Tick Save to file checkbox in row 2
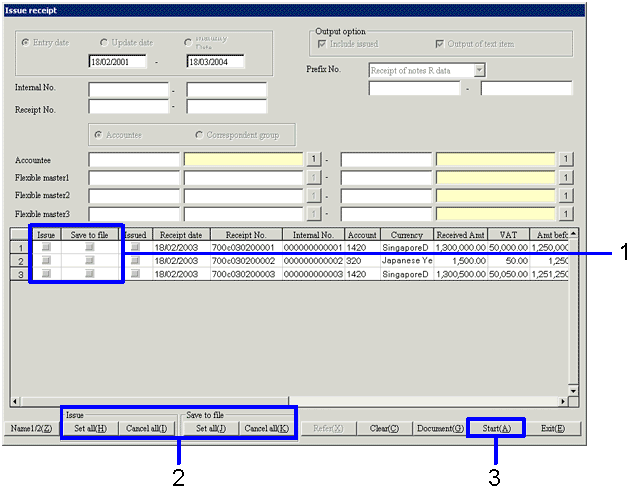Image resolution: width=642 pixels, height=495 pixels. 89,260
